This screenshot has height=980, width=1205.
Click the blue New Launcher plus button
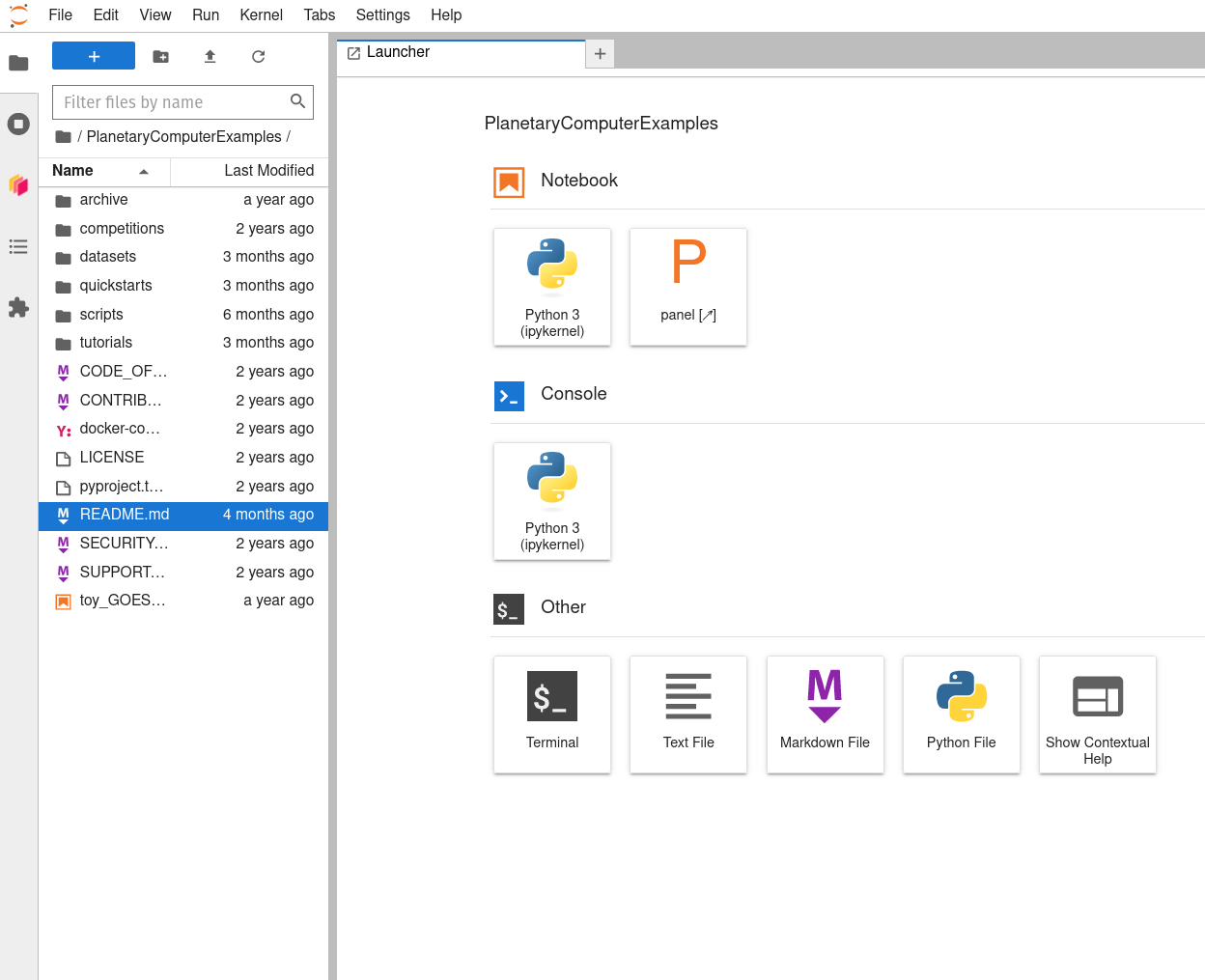tap(94, 56)
